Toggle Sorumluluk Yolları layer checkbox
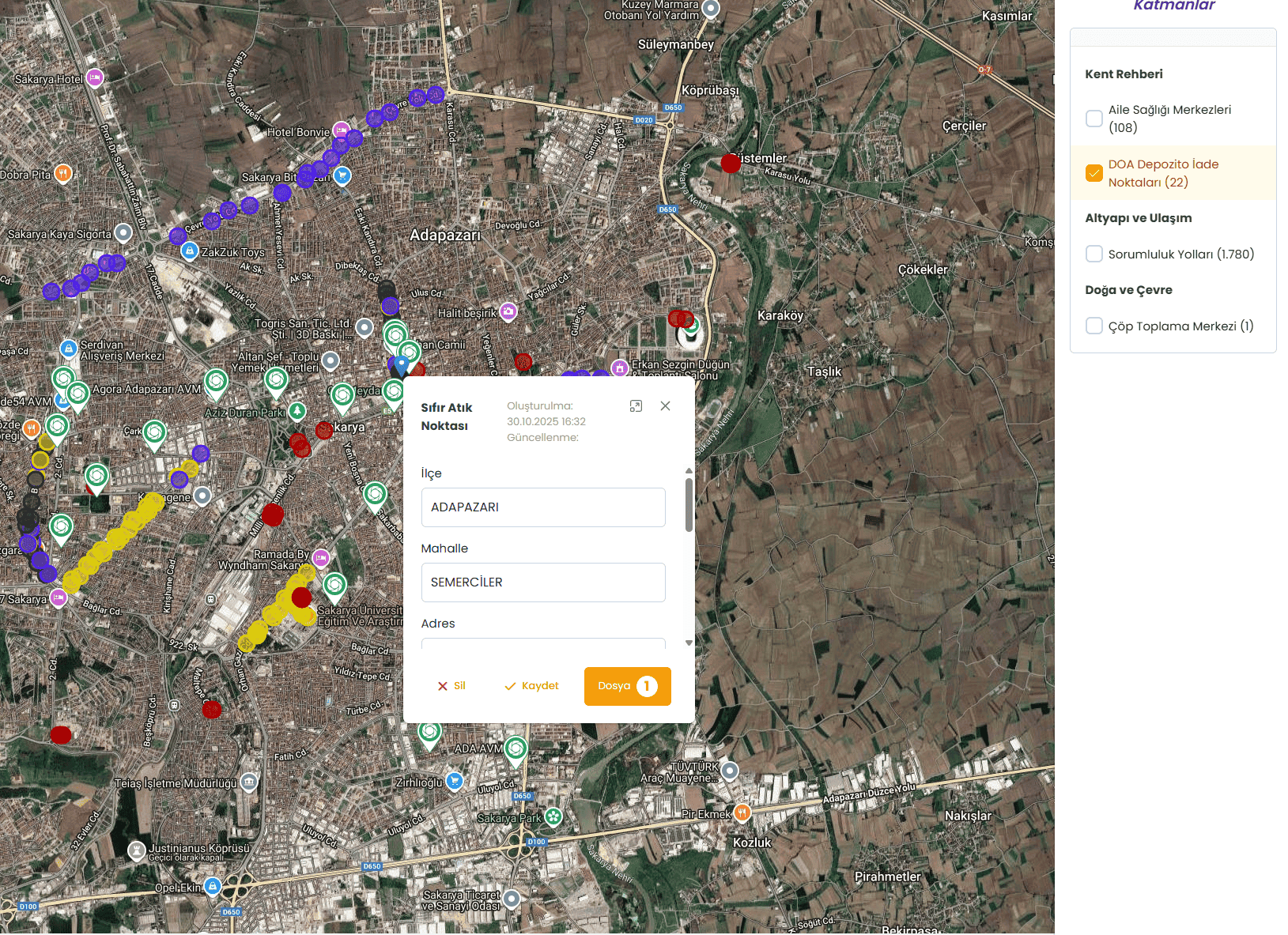Image resolution: width=1288 pixels, height=935 pixels. pos(1094,254)
